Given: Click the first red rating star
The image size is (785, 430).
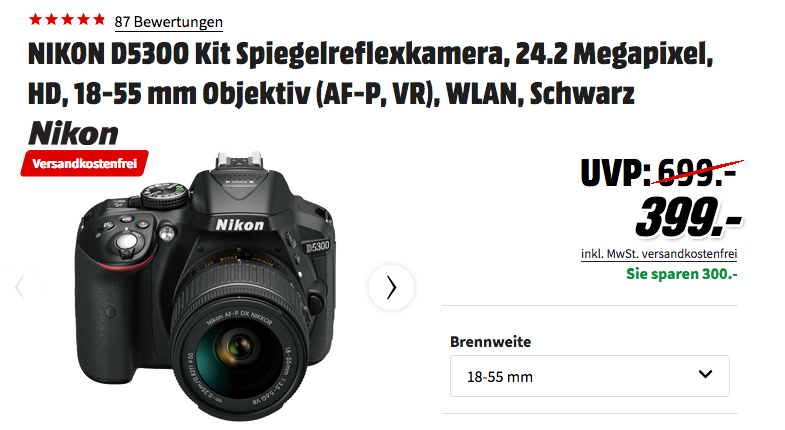Looking at the screenshot, I should (x=35, y=20).
